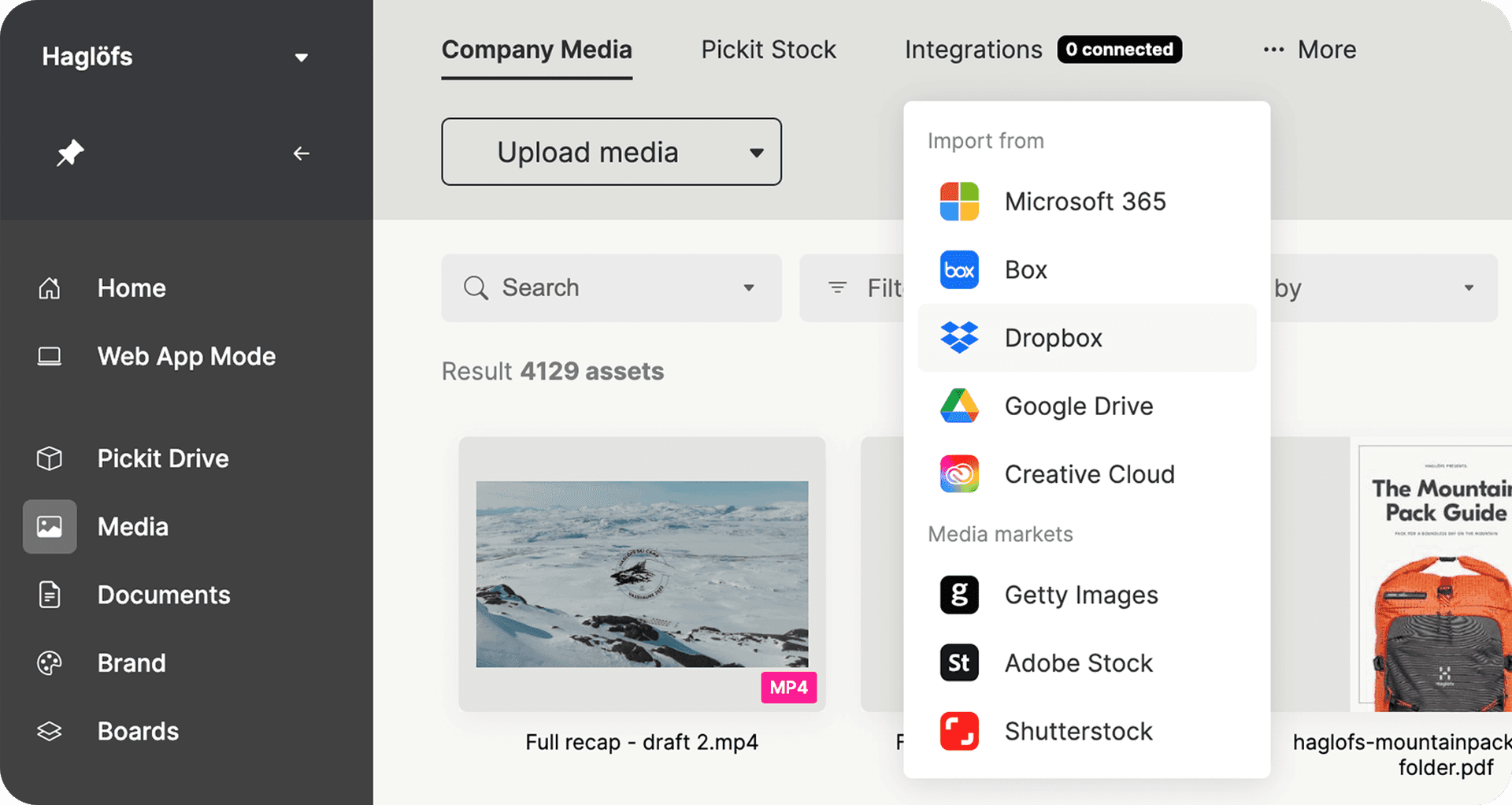Screen dimensions: 1512x805
Task: Click the Adobe Stock St icon
Action: 959,663
